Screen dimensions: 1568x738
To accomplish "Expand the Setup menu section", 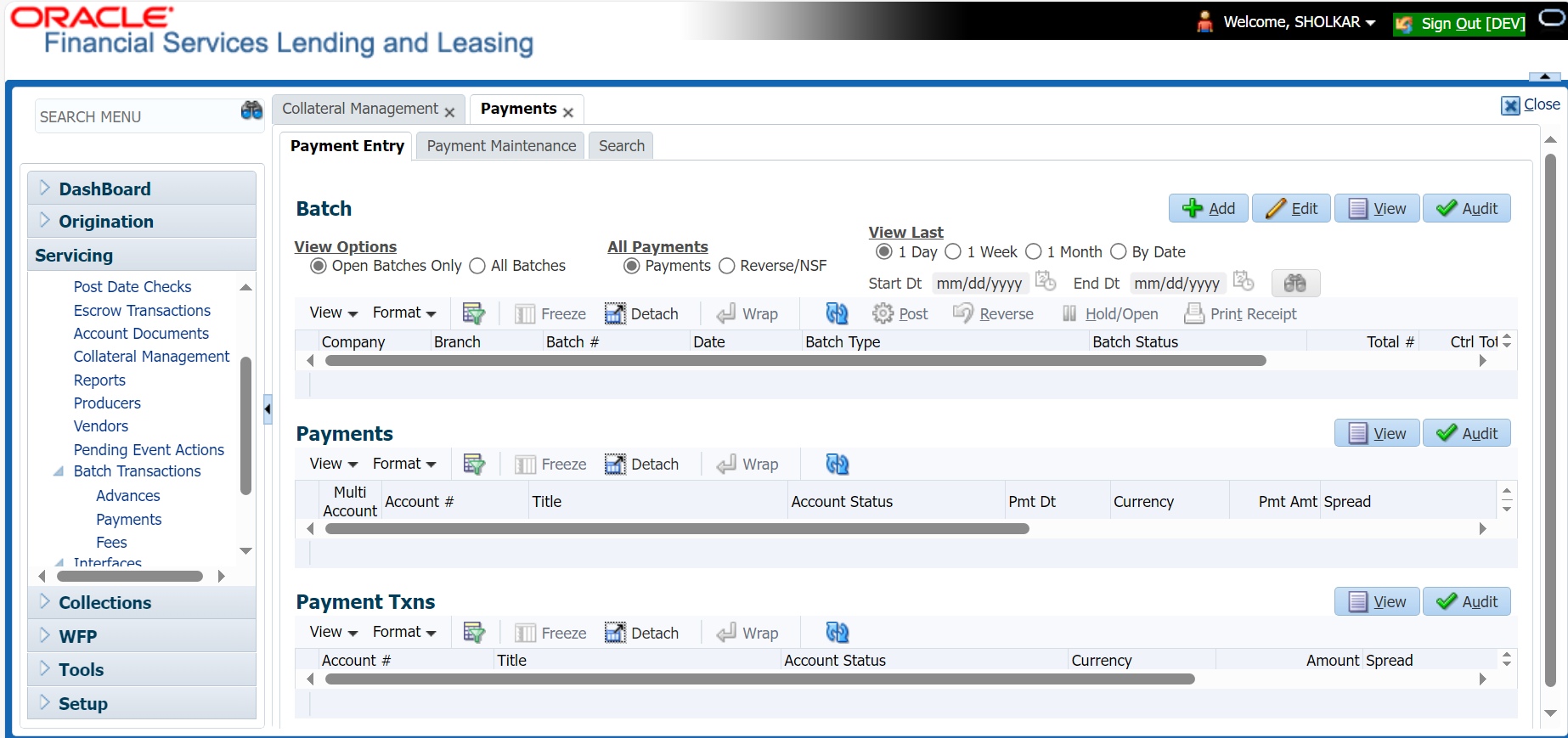I will [142, 703].
